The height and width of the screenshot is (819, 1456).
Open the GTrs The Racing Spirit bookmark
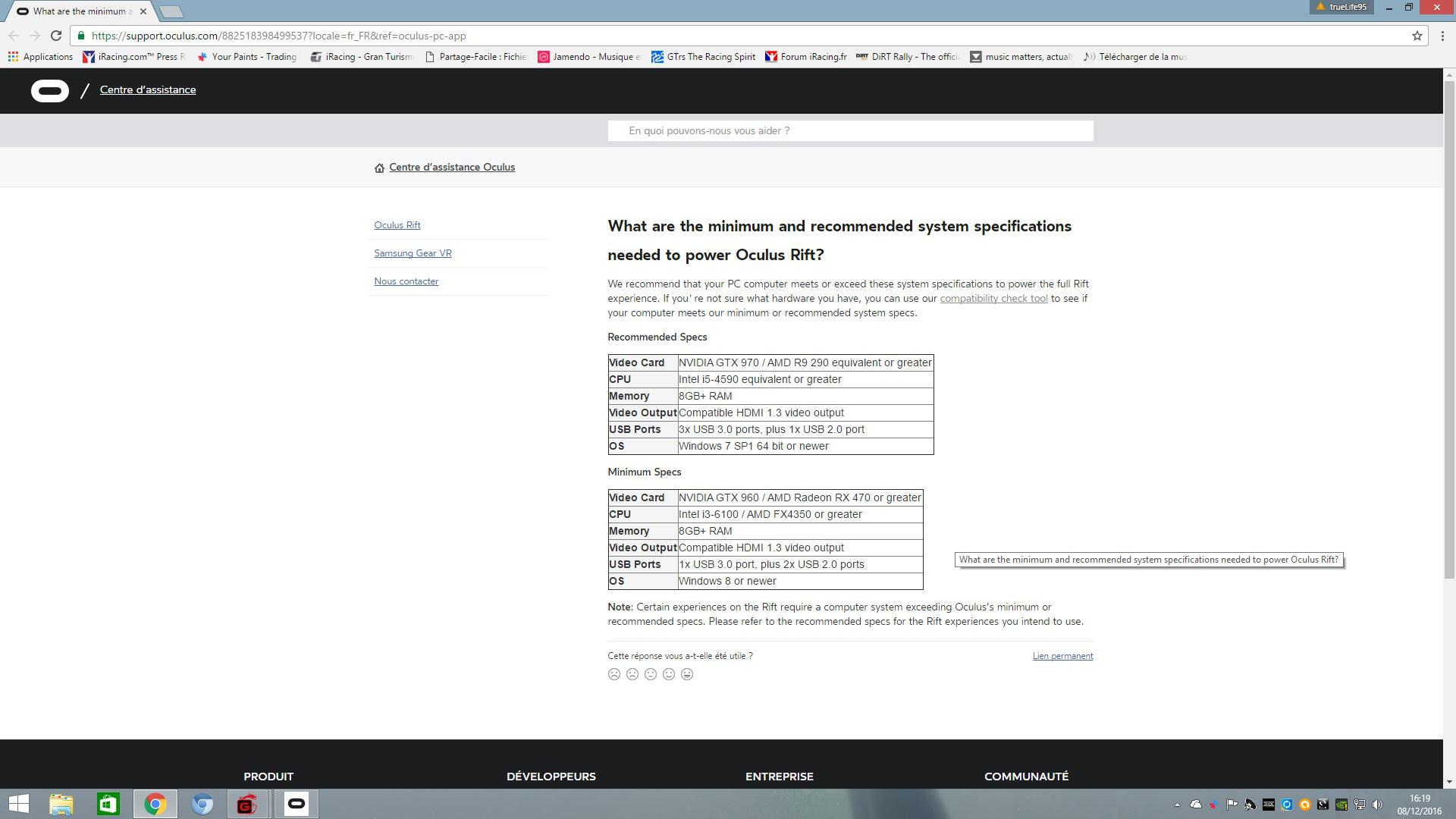[x=704, y=57]
